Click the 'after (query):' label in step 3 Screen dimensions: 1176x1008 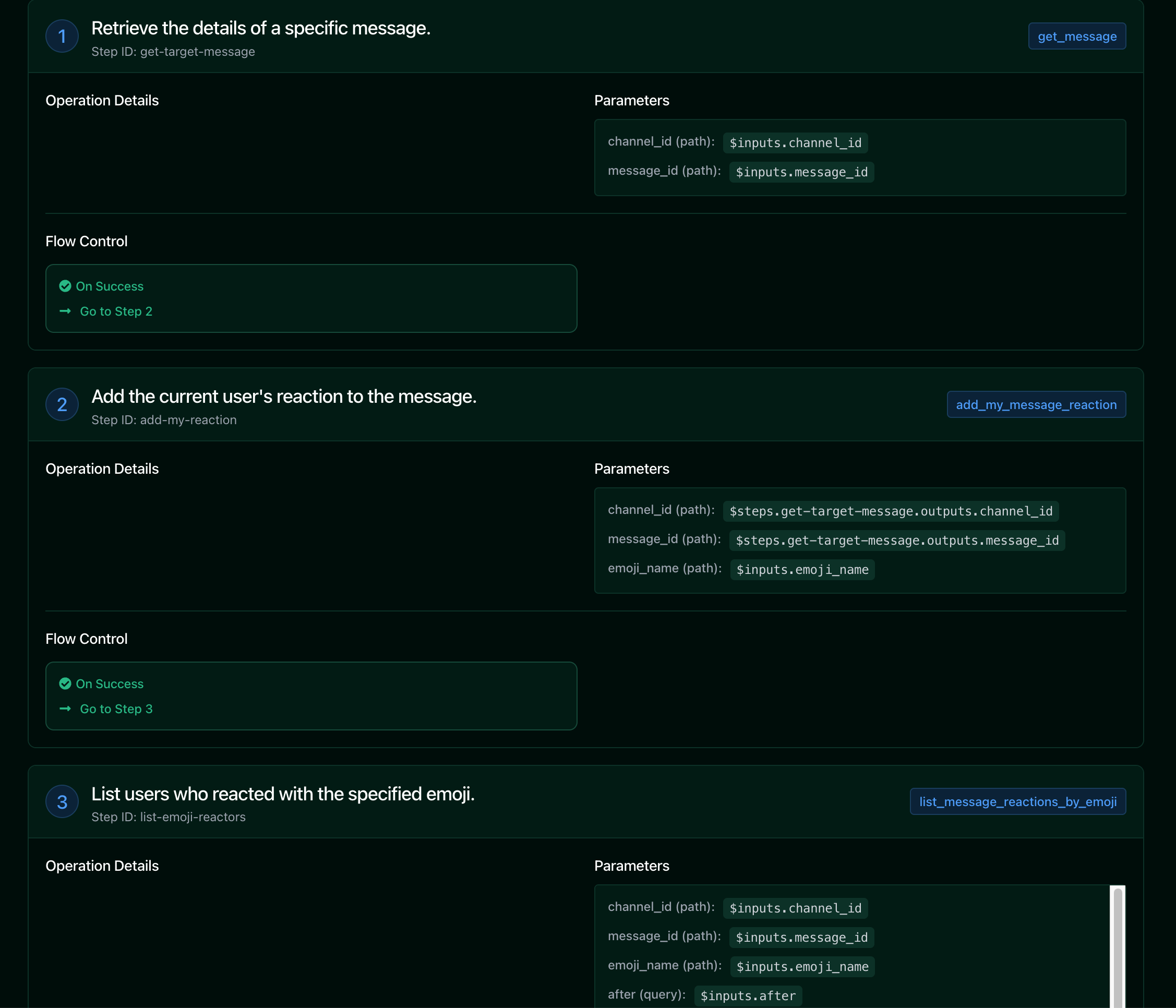(646, 994)
